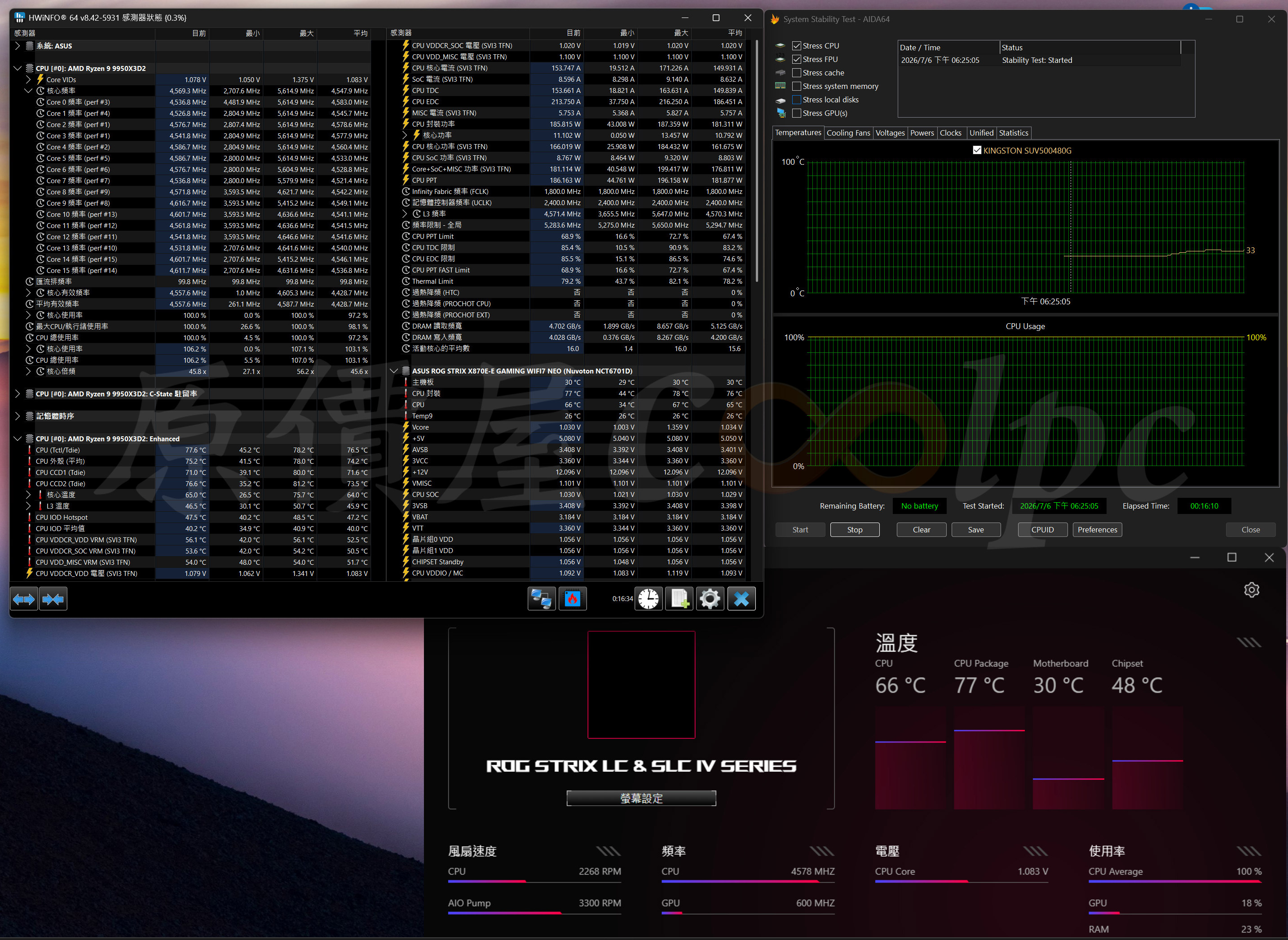Image resolution: width=1288 pixels, height=940 pixels.
Task: Open the Statistics tab in AIDA64
Action: 1013,132
